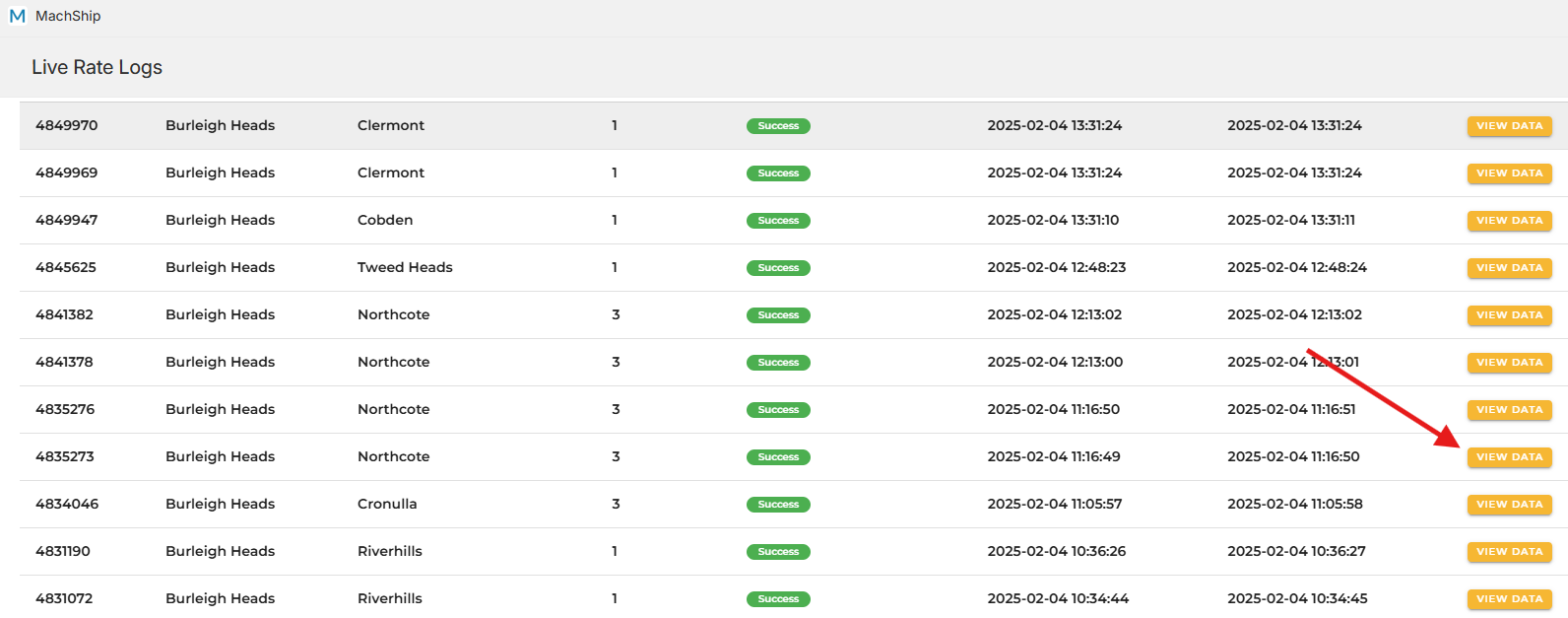Click the Live Rate Logs heading

(x=97, y=67)
